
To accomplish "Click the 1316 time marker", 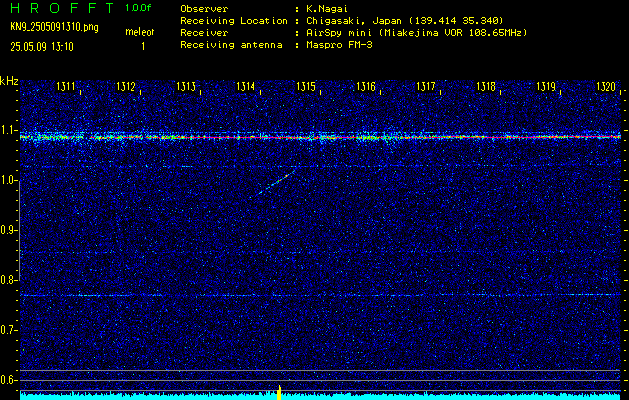I will [x=366, y=86].
